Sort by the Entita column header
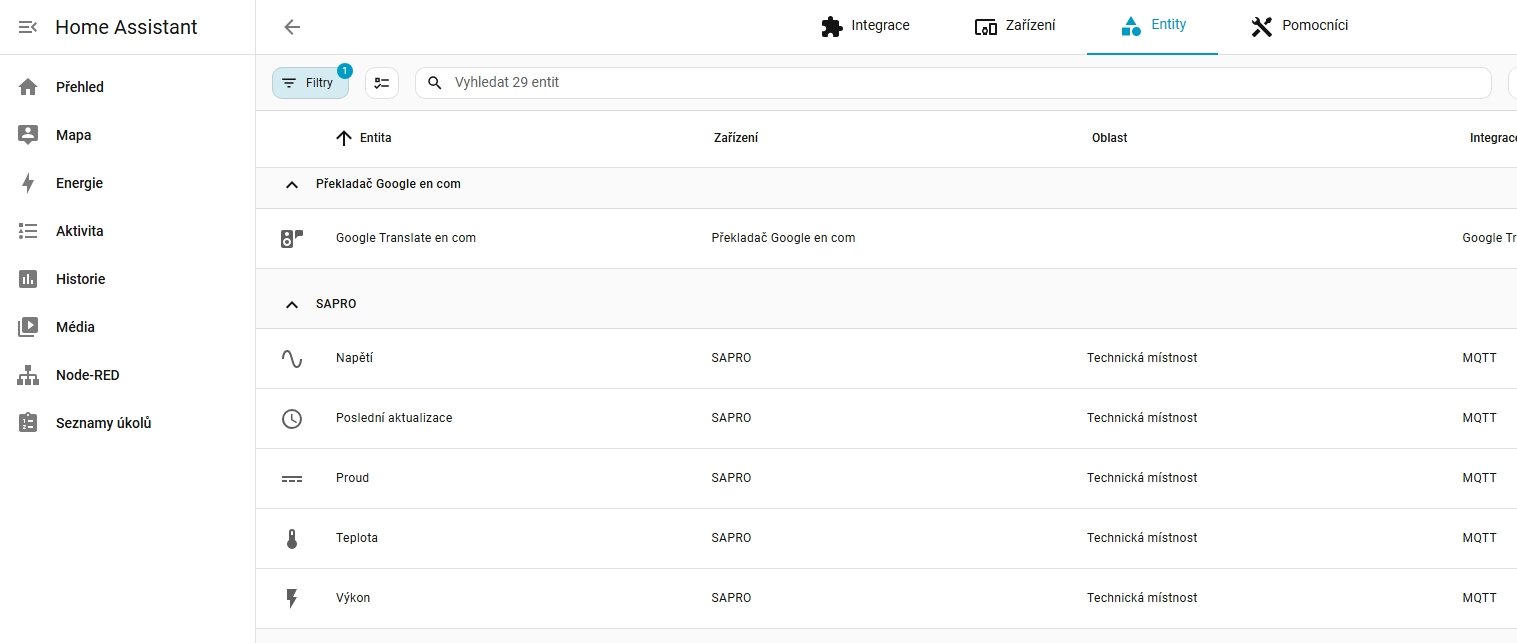 (x=375, y=138)
